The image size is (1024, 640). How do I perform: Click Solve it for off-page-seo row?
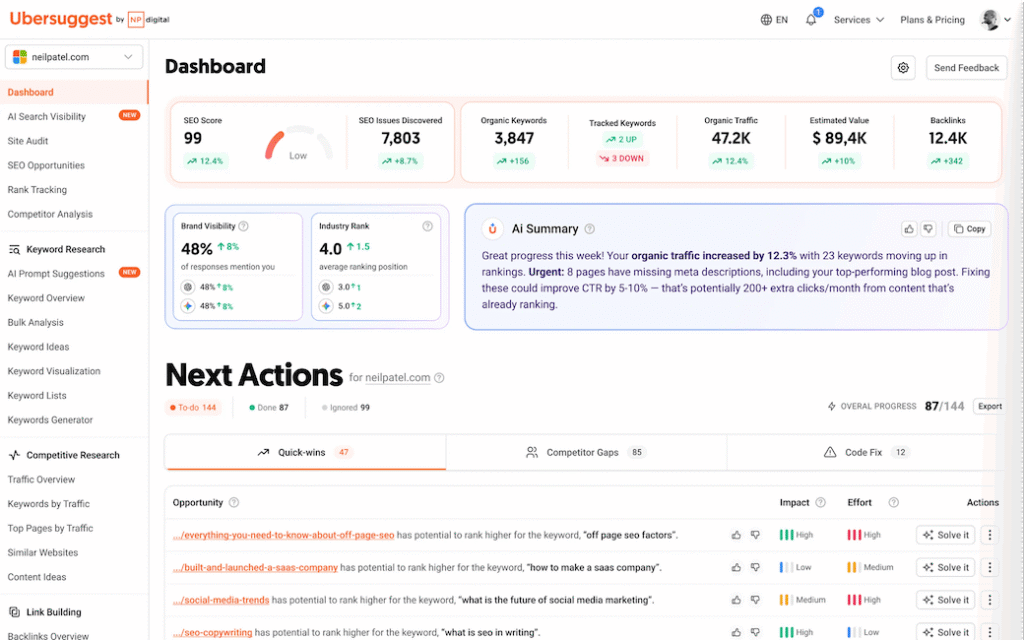point(945,535)
